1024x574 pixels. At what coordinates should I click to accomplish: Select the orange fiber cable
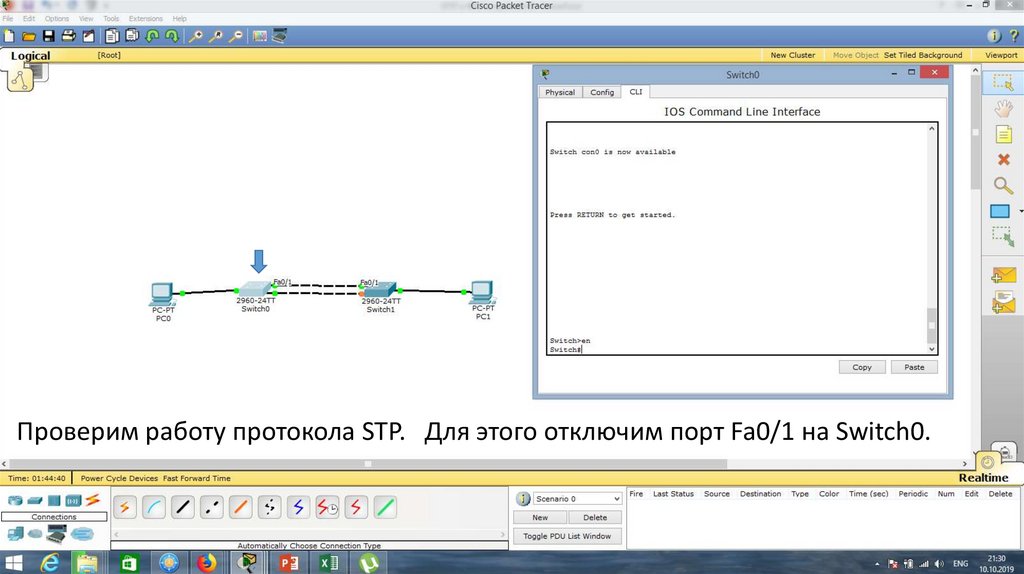pos(240,507)
